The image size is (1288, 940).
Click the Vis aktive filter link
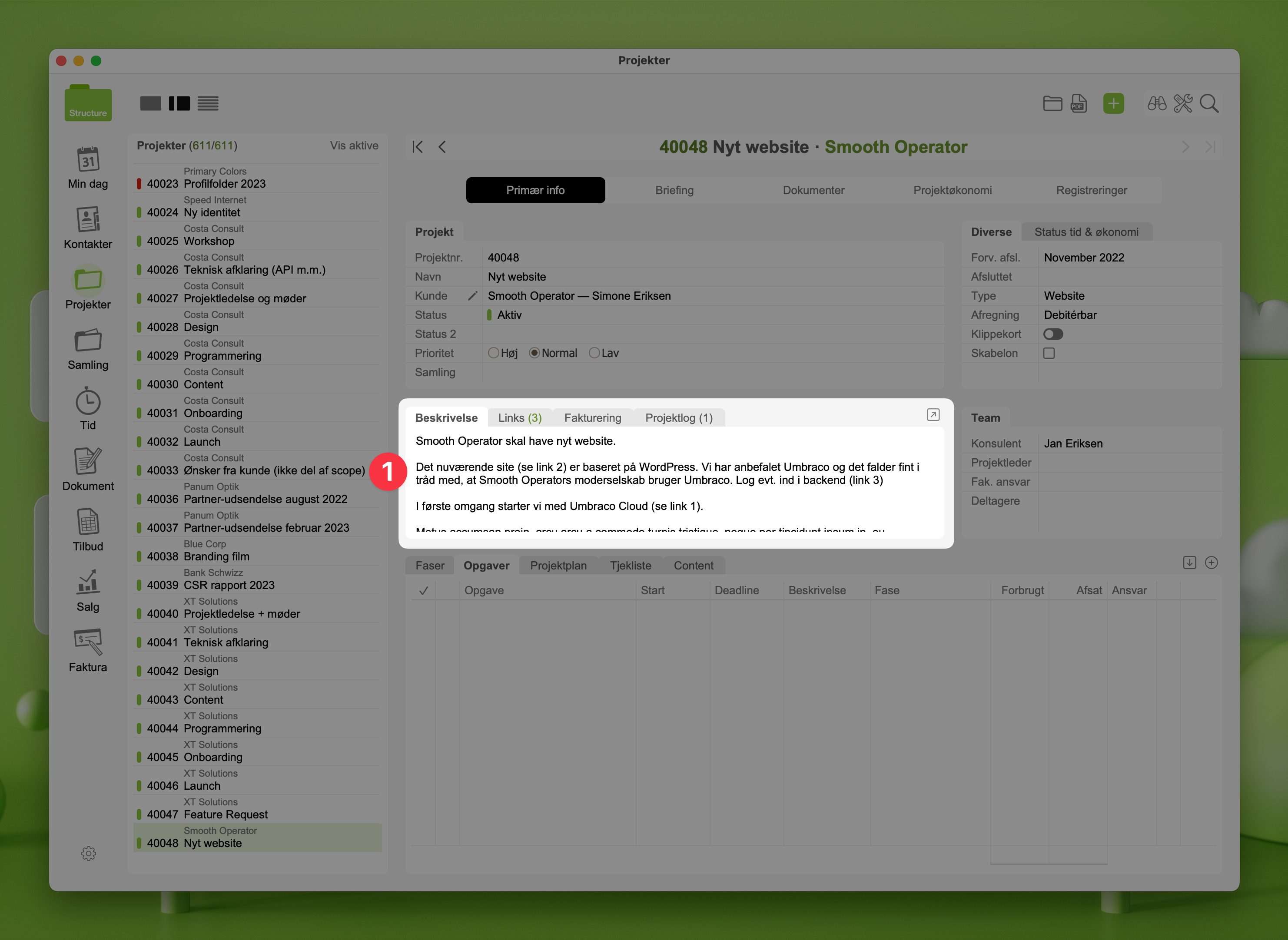pyautogui.click(x=354, y=146)
